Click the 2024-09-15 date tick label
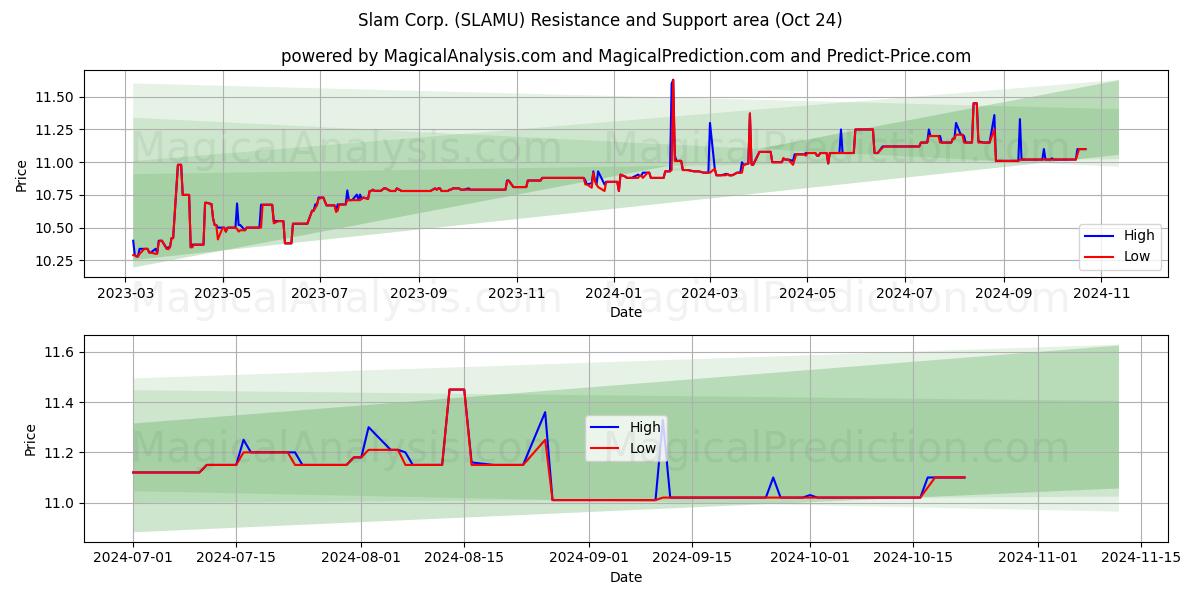Viewport: 1200px width, 600px height. [x=692, y=559]
